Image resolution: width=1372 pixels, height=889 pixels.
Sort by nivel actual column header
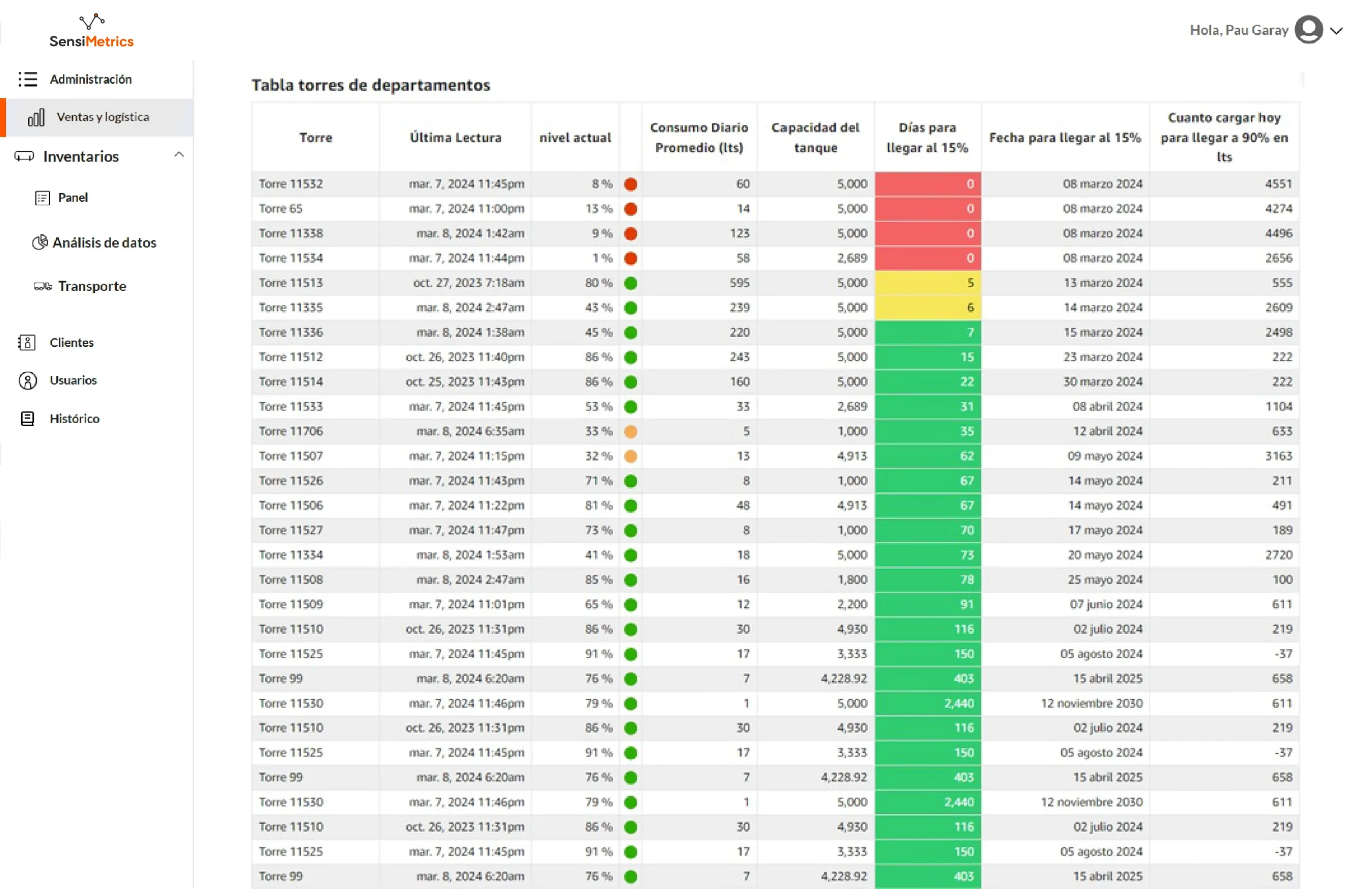click(x=575, y=137)
